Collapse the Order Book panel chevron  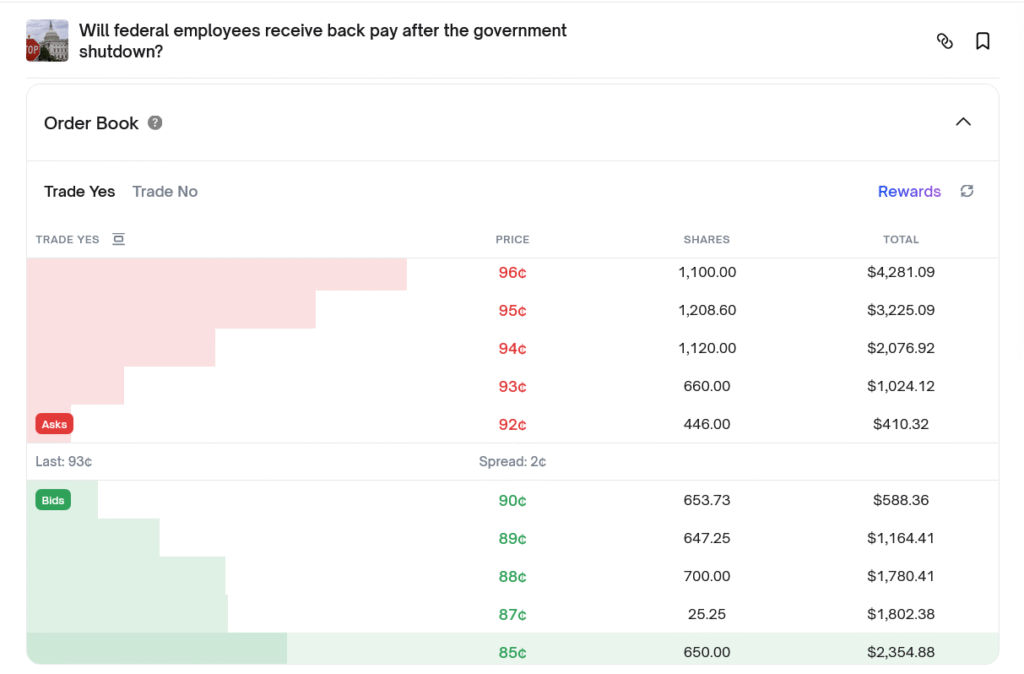click(x=963, y=122)
